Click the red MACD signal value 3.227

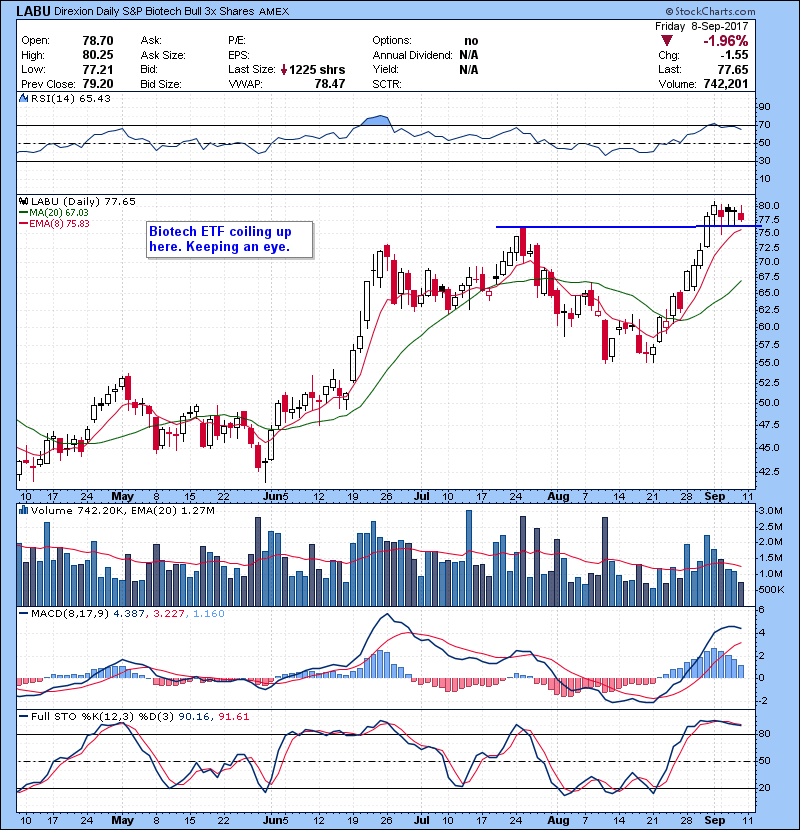pos(169,614)
